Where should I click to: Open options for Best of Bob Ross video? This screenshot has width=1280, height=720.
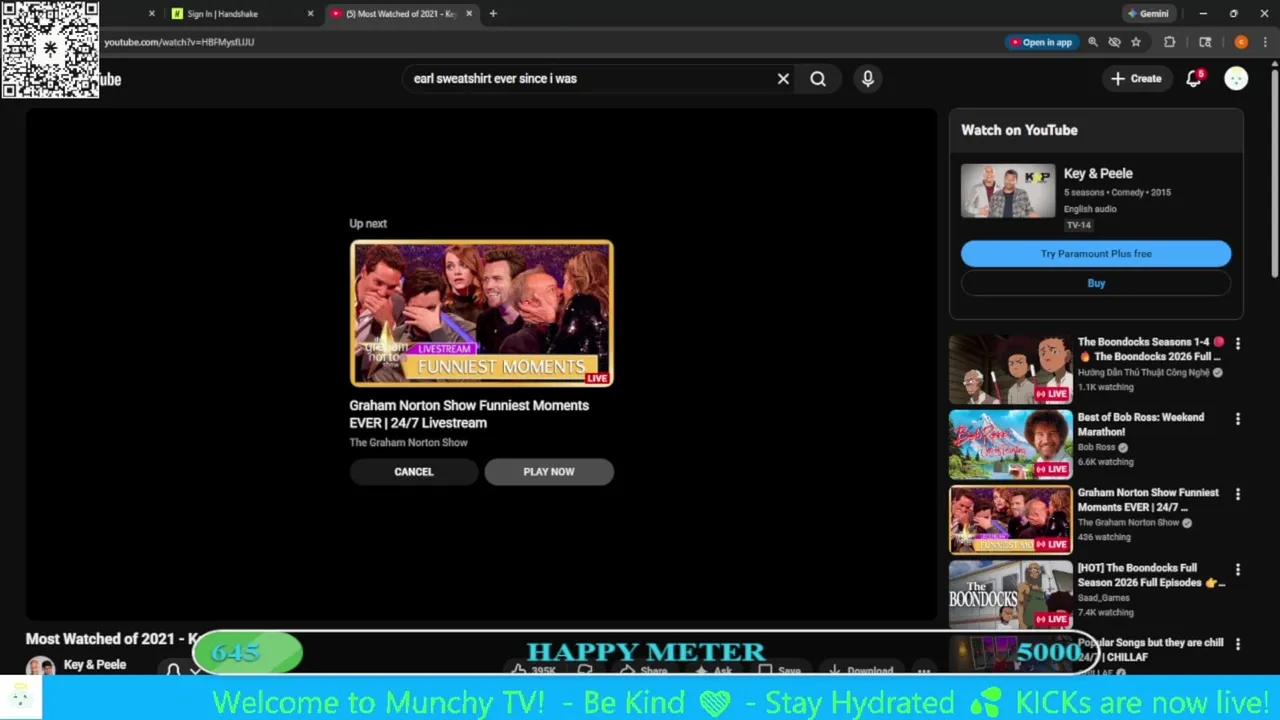click(1238, 419)
